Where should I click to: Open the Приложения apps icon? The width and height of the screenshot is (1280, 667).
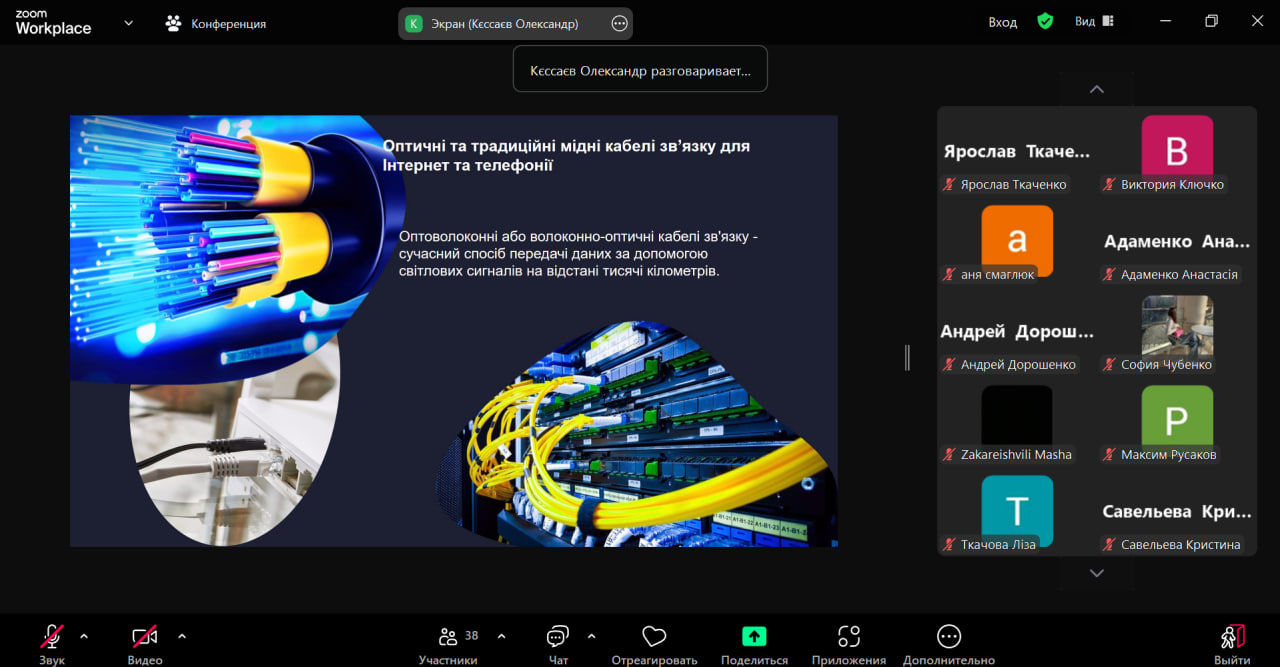(849, 637)
